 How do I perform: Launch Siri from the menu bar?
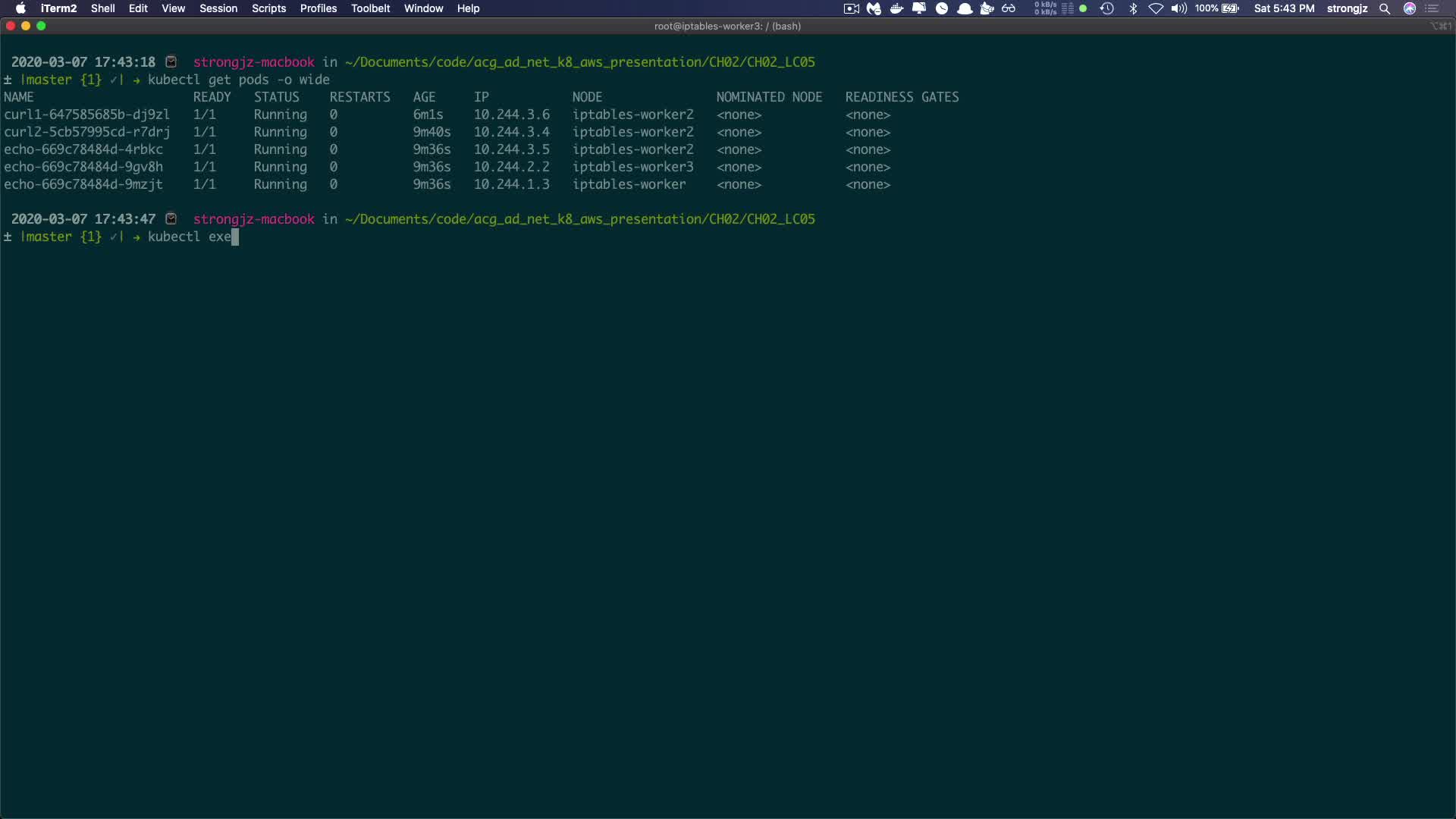pos(1410,8)
